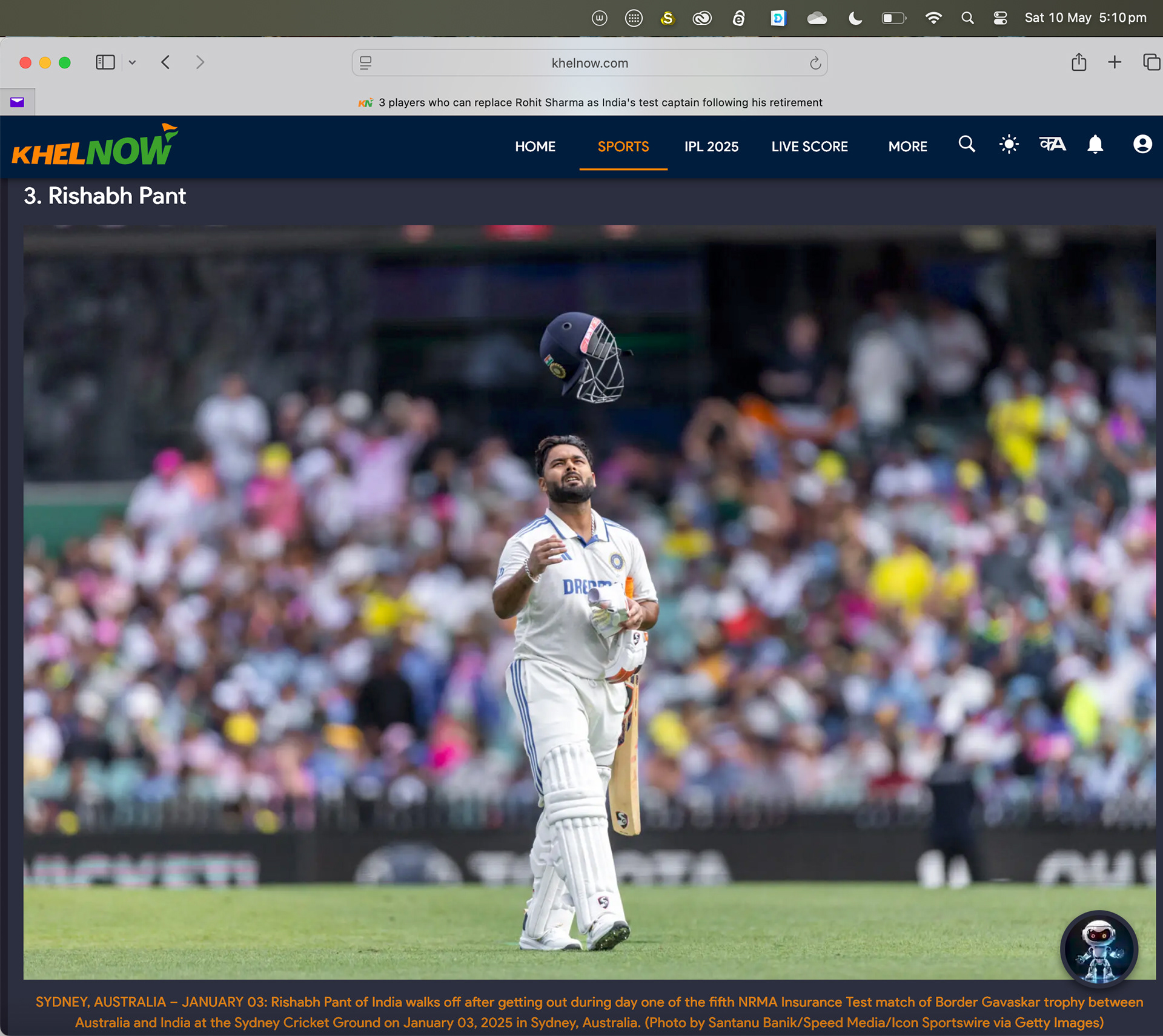
Task: Reload the khelnow.com page
Action: click(815, 63)
